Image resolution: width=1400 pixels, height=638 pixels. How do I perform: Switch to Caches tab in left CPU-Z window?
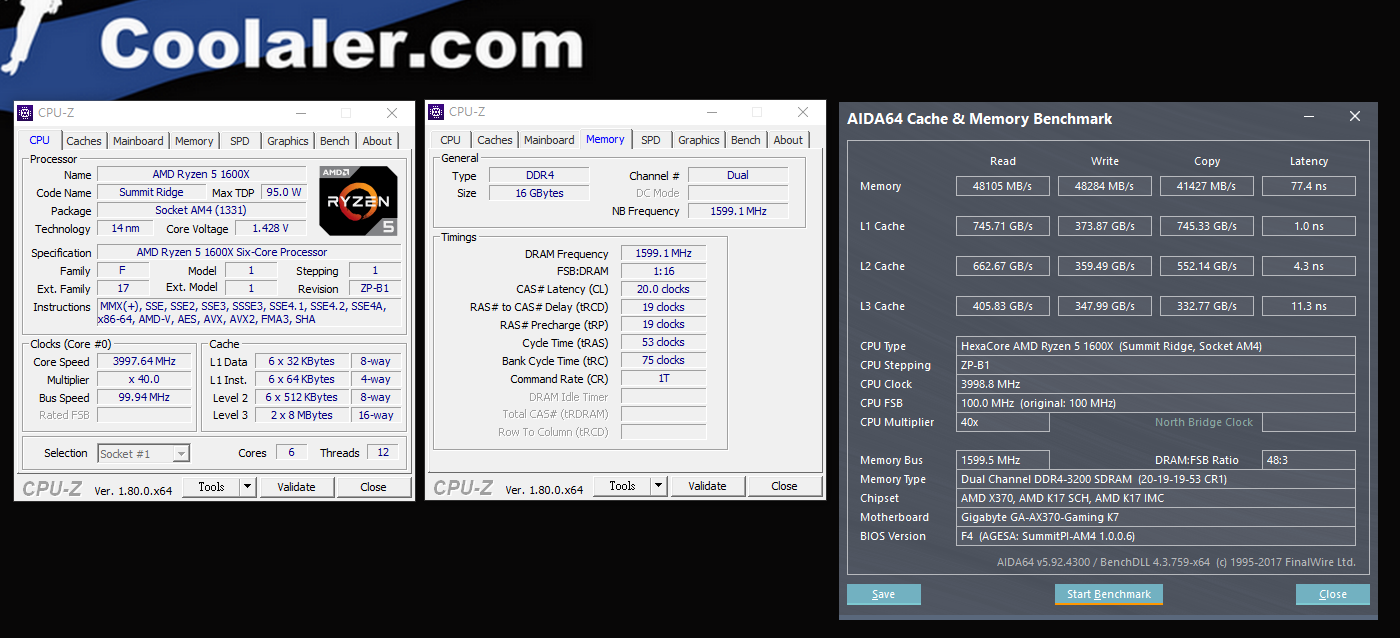pyautogui.click(x=84, y=141)
